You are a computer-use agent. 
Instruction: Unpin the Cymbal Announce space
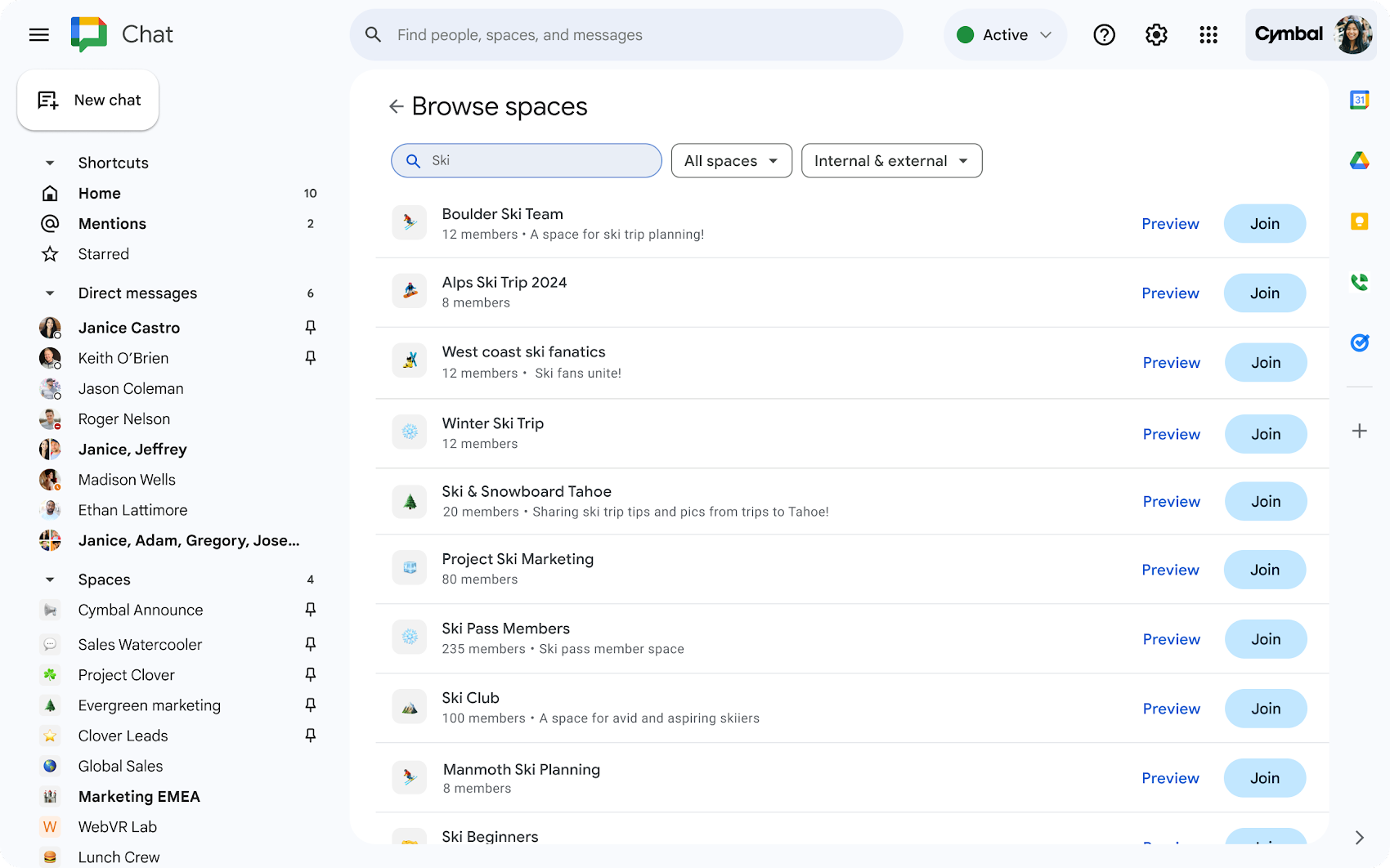coord(310,609)
